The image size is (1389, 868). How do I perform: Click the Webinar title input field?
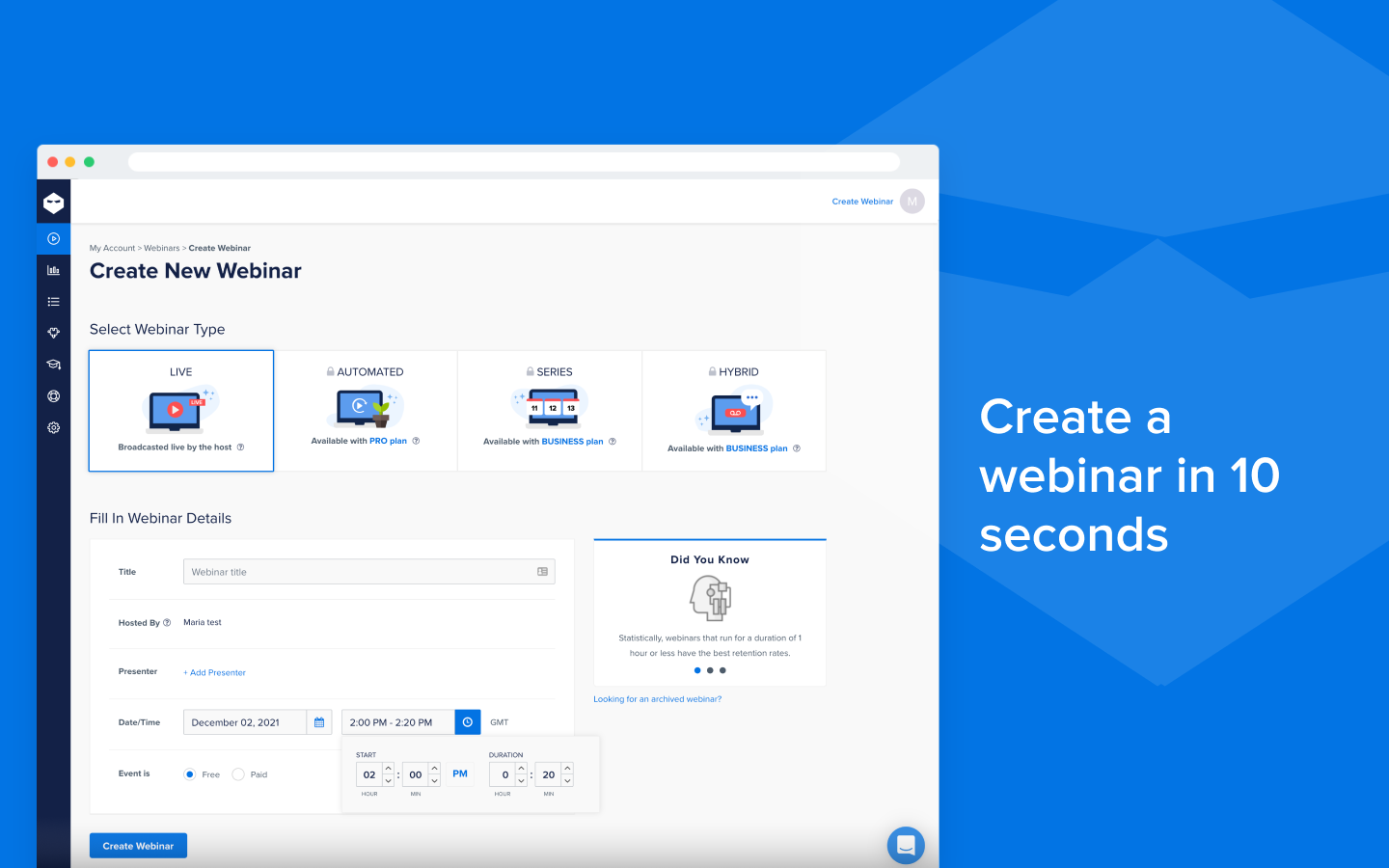pyautogui.click(x=367, y=571)
